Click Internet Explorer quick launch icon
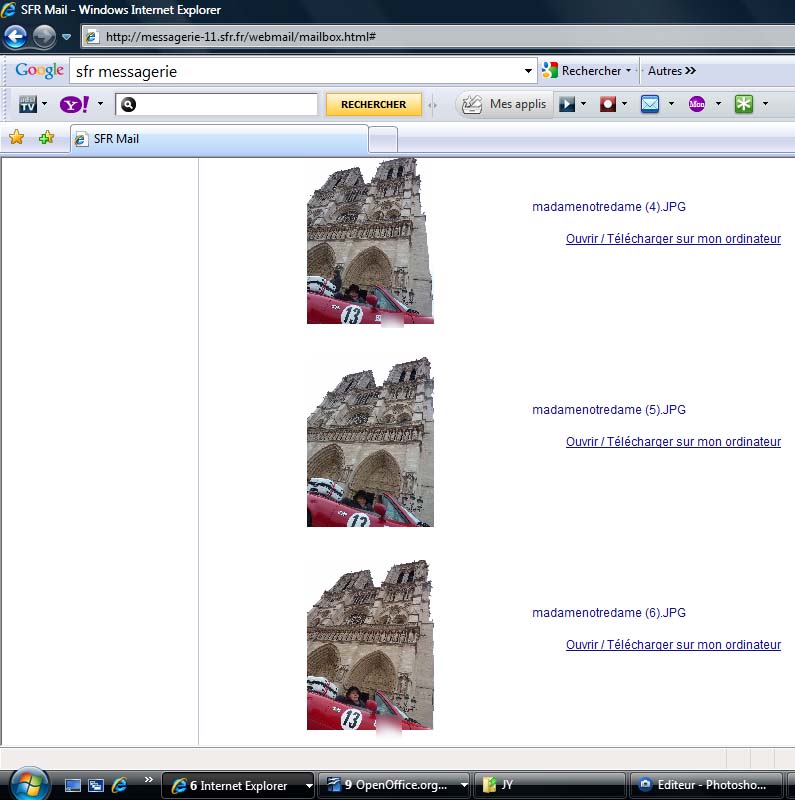 pos(120,786)
